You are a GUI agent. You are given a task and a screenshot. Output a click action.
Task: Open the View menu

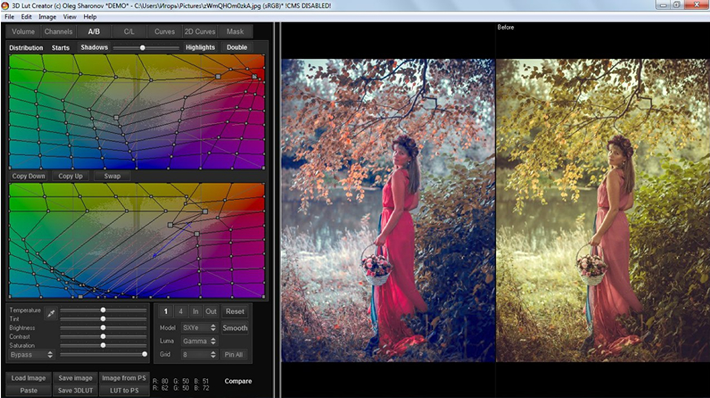(69, 17)
